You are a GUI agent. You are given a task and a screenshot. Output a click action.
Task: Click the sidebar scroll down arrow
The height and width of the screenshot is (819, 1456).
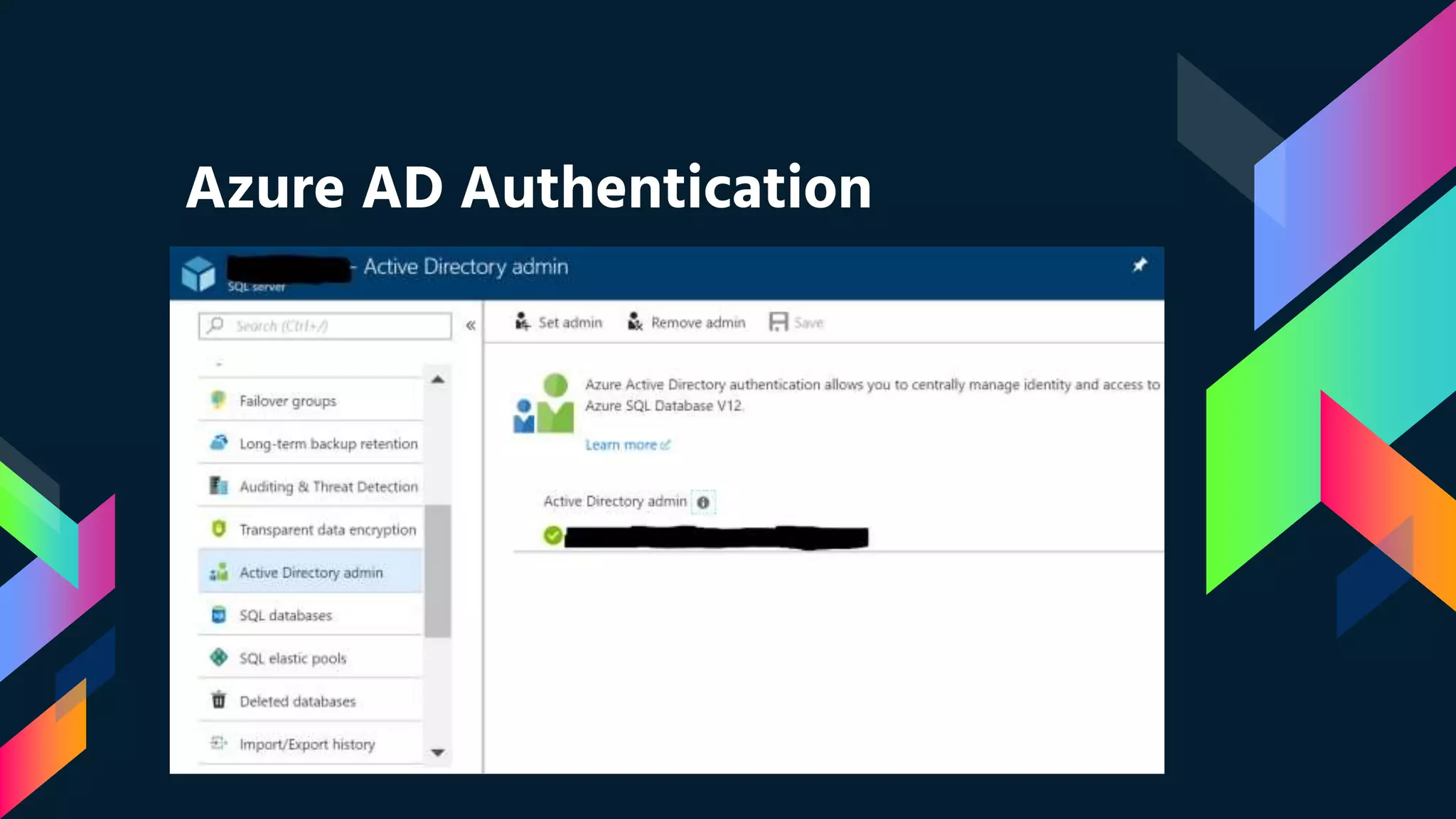pos(438,752)
